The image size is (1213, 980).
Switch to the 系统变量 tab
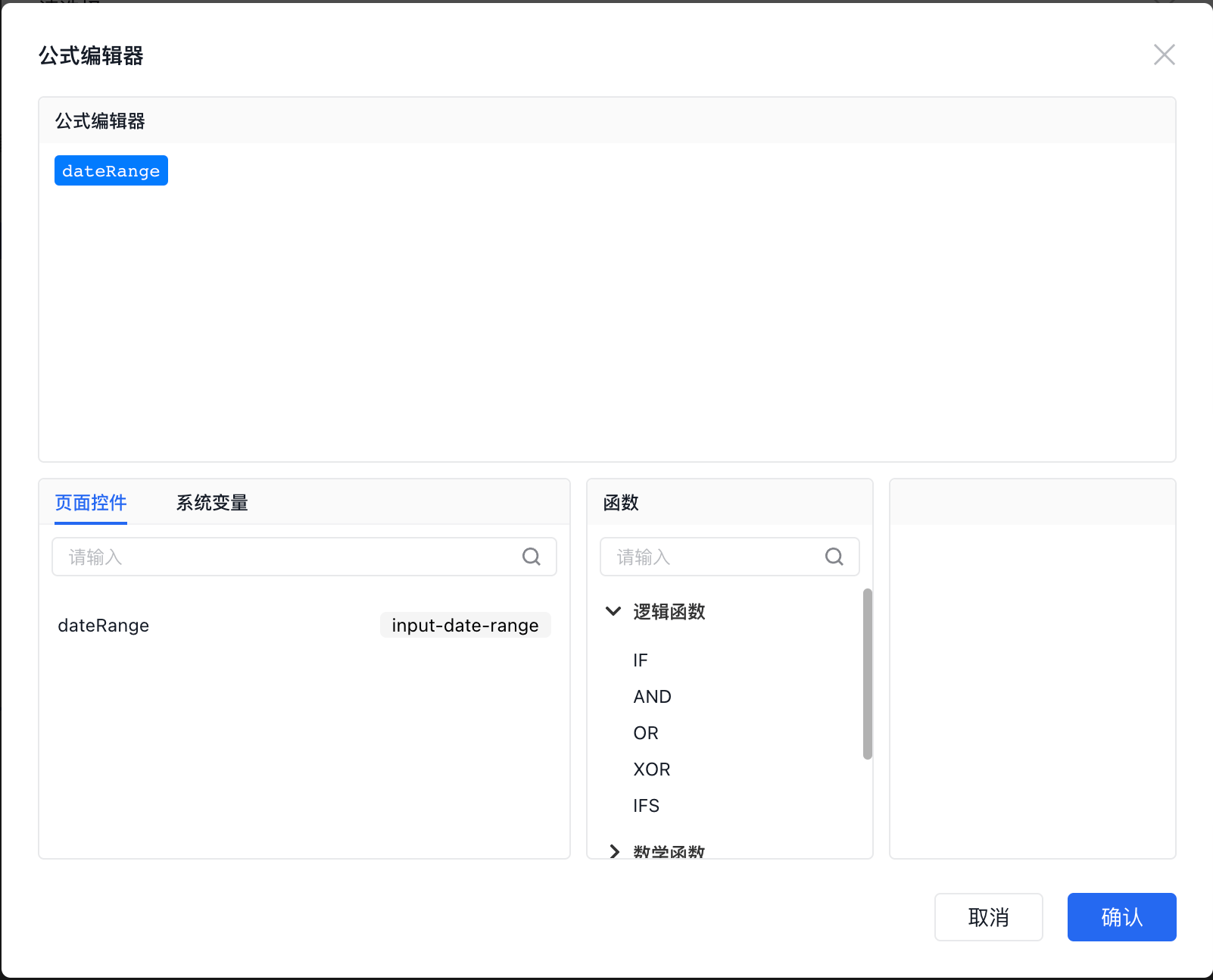click(x=212, y=503)
